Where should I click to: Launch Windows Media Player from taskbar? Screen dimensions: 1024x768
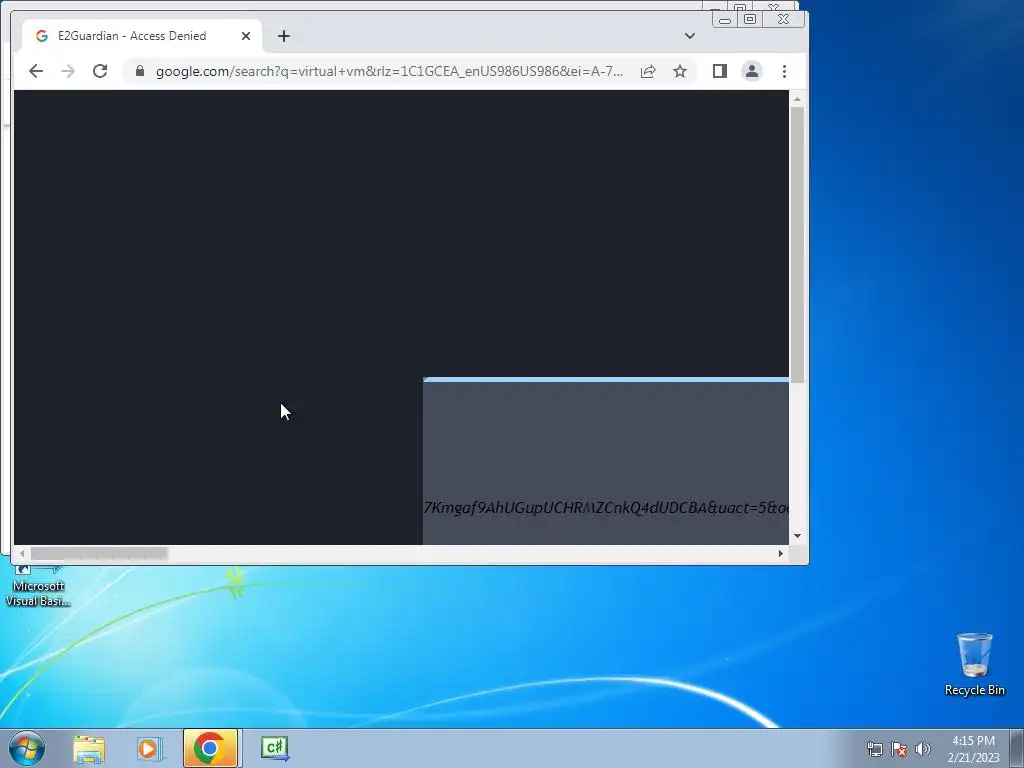[x=150, y=748]
